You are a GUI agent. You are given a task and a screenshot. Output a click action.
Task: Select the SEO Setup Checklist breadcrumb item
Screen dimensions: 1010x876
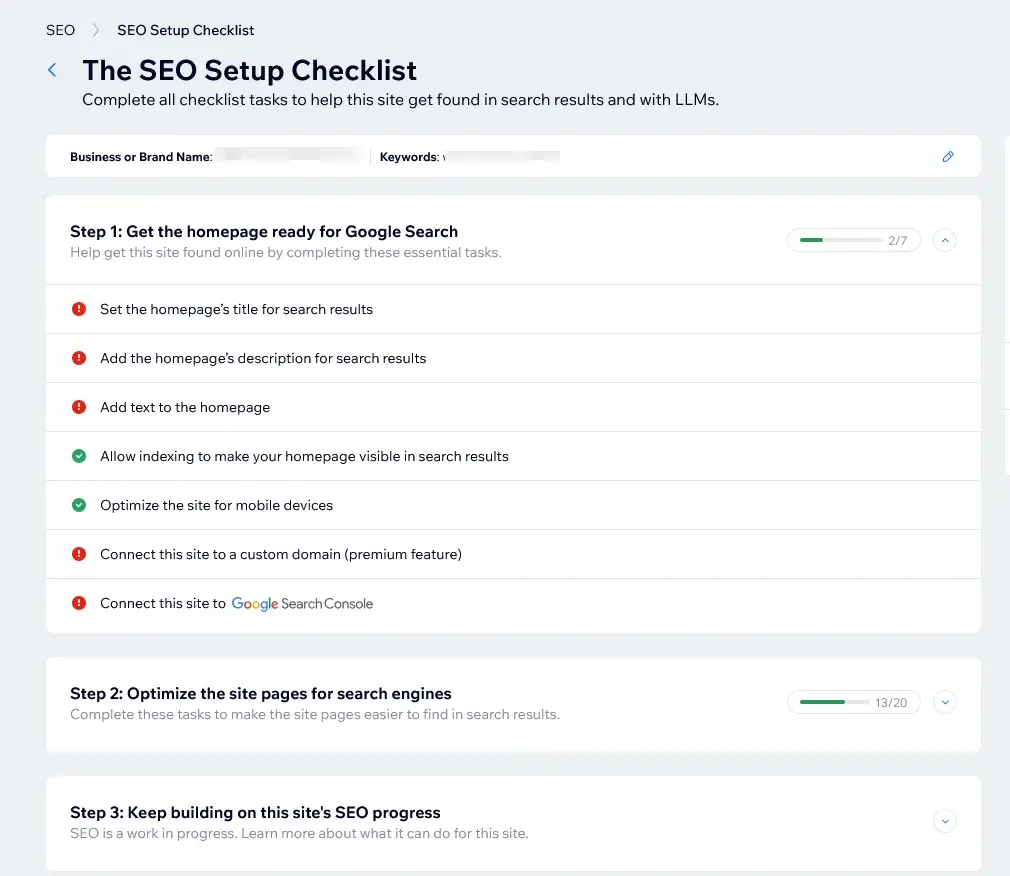185,30
